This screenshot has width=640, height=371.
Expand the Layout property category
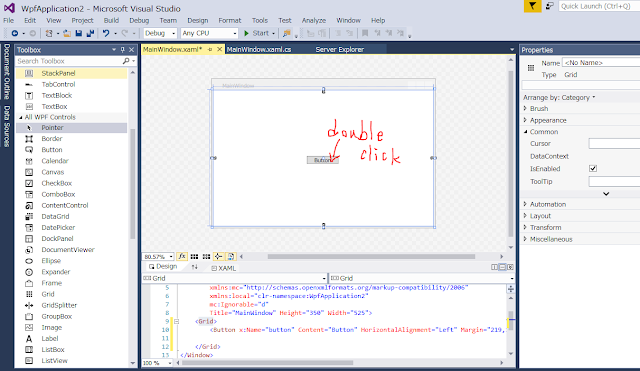pyautogui.click(x=525, y=215)
